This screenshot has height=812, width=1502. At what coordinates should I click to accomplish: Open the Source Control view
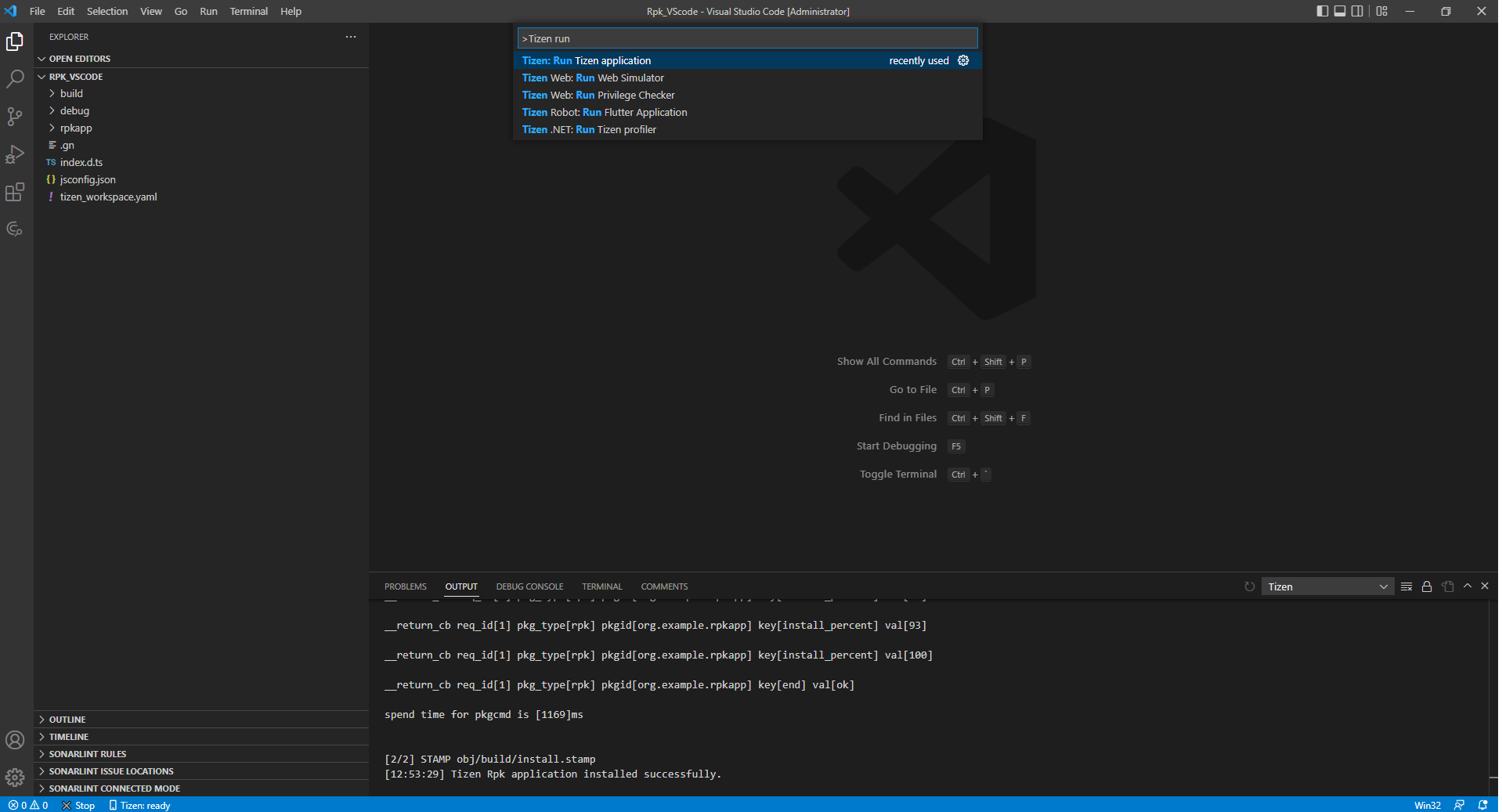[x=15, y=117]
